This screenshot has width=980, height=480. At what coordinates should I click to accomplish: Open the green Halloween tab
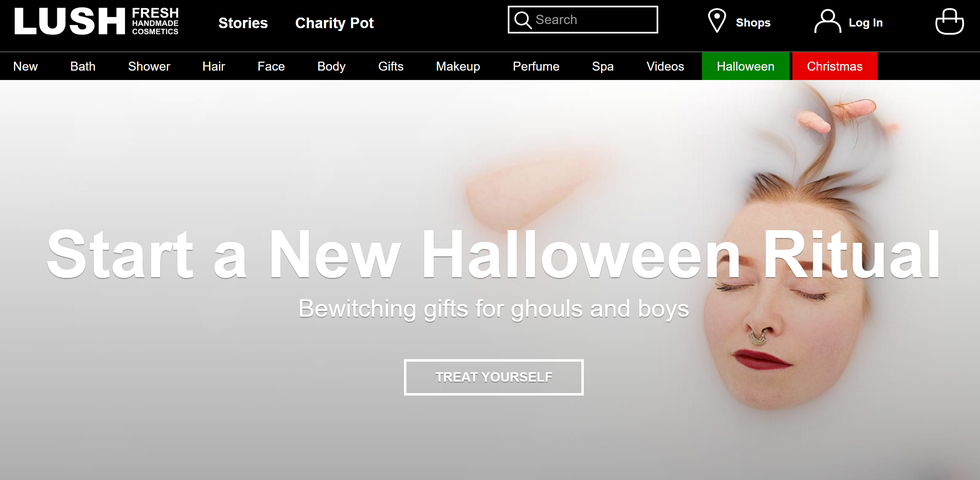[x=745, y=66]
